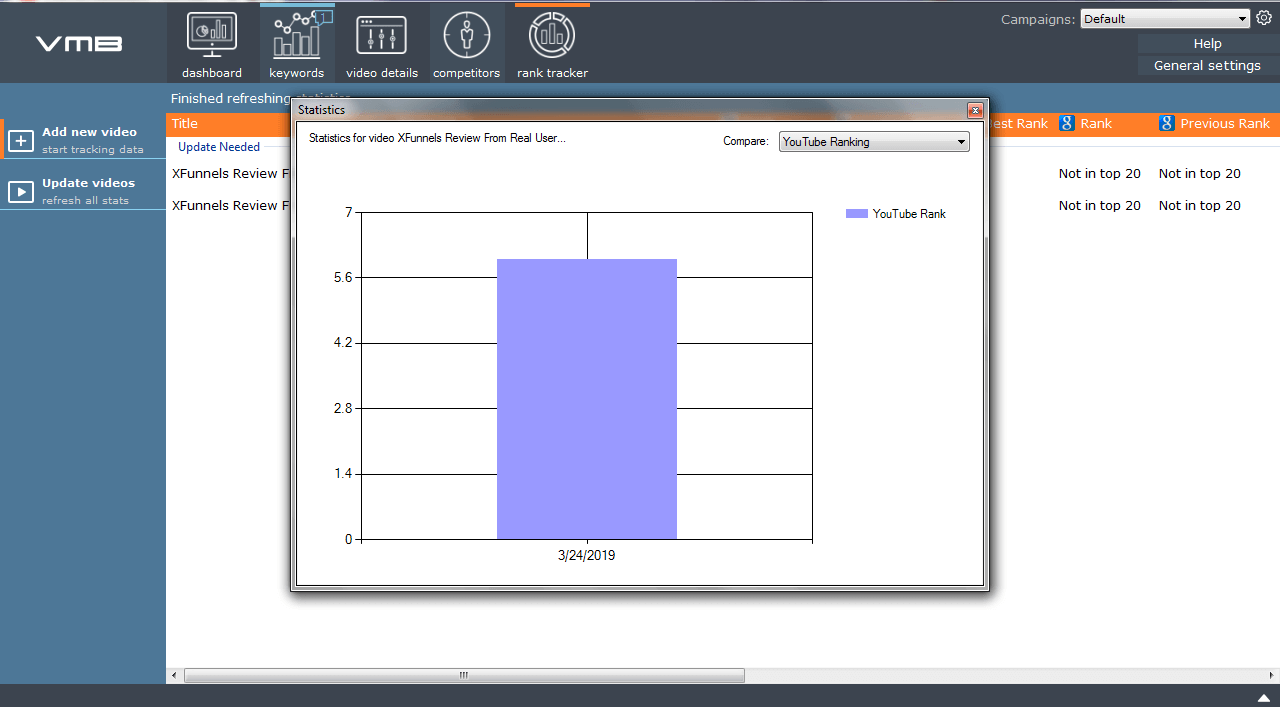Click second row Previous Rank 'Not in top 20'
The height and width of the screenshot is (707, 1280).
[1200, 206]
